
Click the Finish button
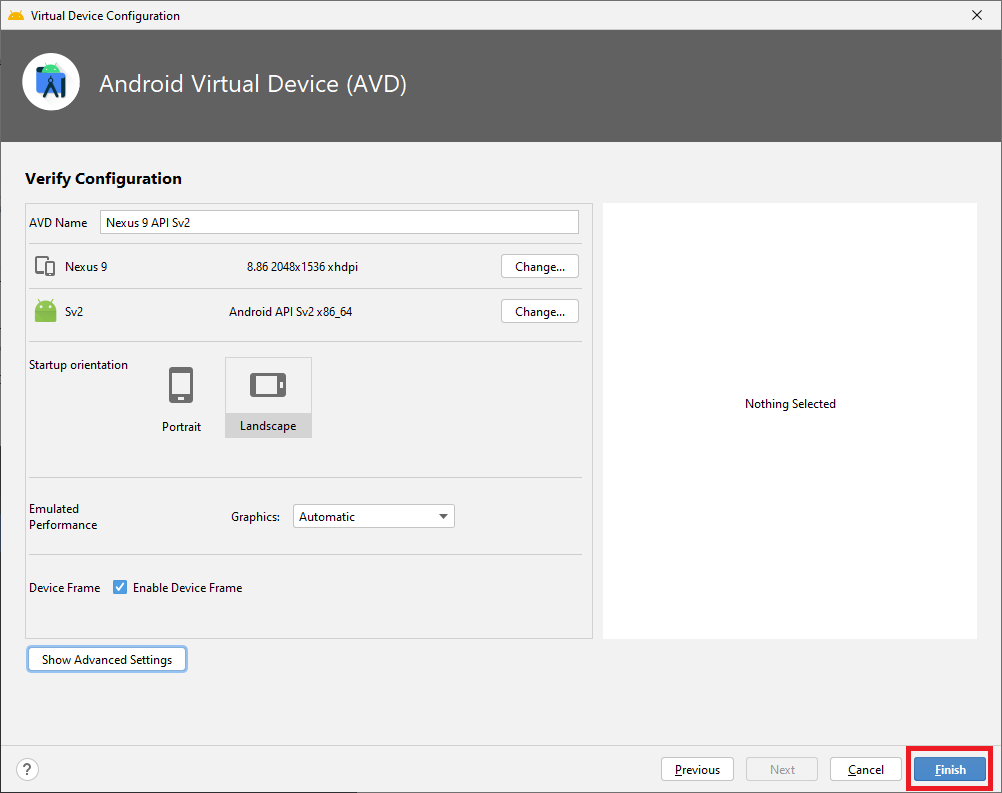point(950,769)
